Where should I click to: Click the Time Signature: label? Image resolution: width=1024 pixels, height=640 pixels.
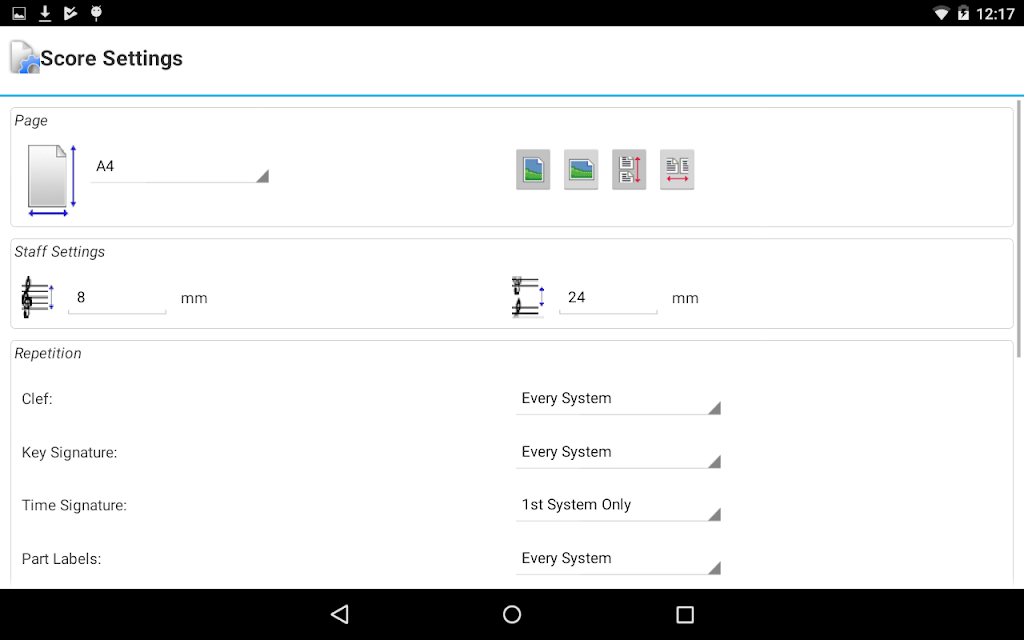click(74, 505)
